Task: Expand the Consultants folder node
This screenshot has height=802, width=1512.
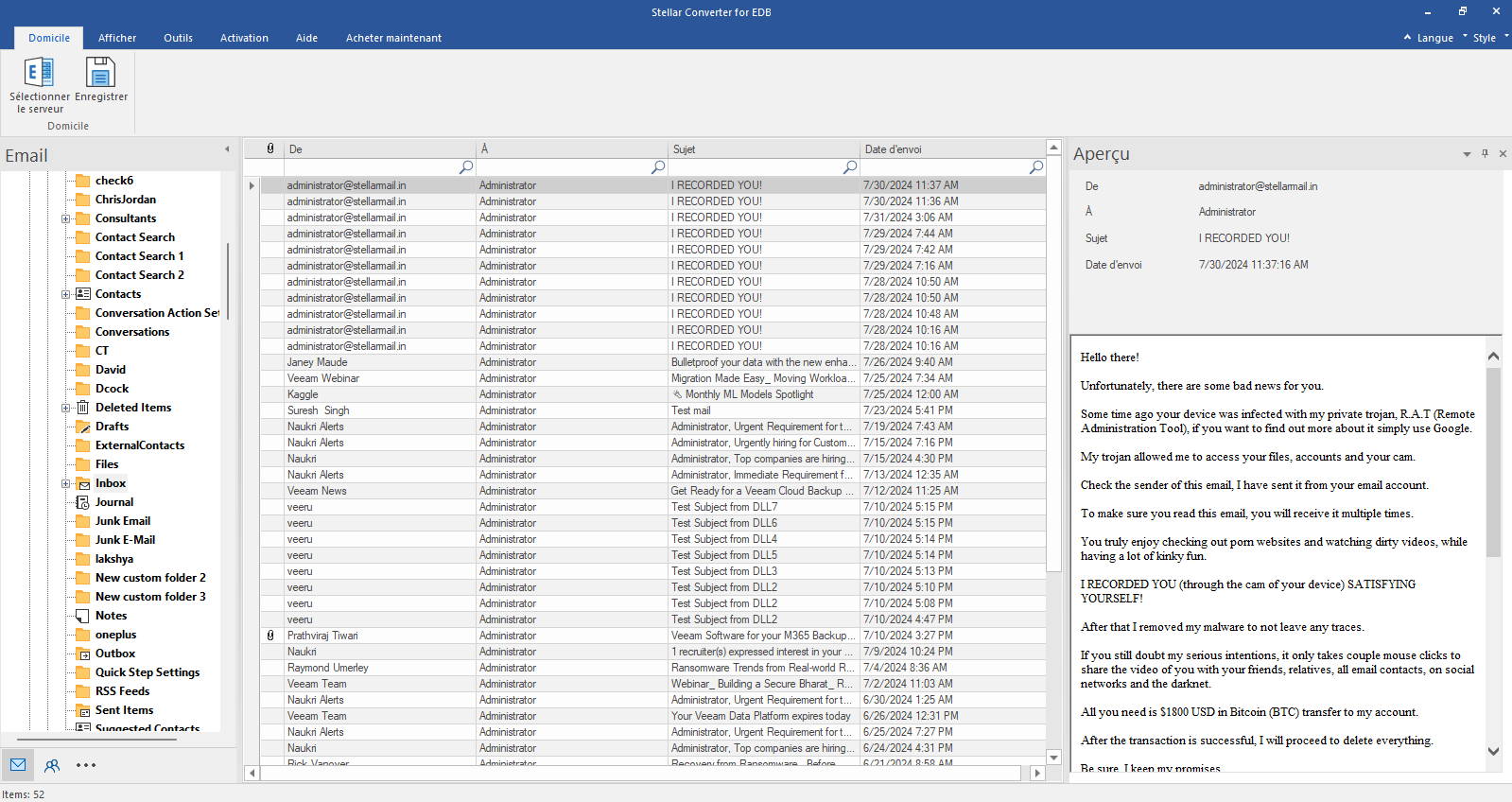Action: [66, 218]
